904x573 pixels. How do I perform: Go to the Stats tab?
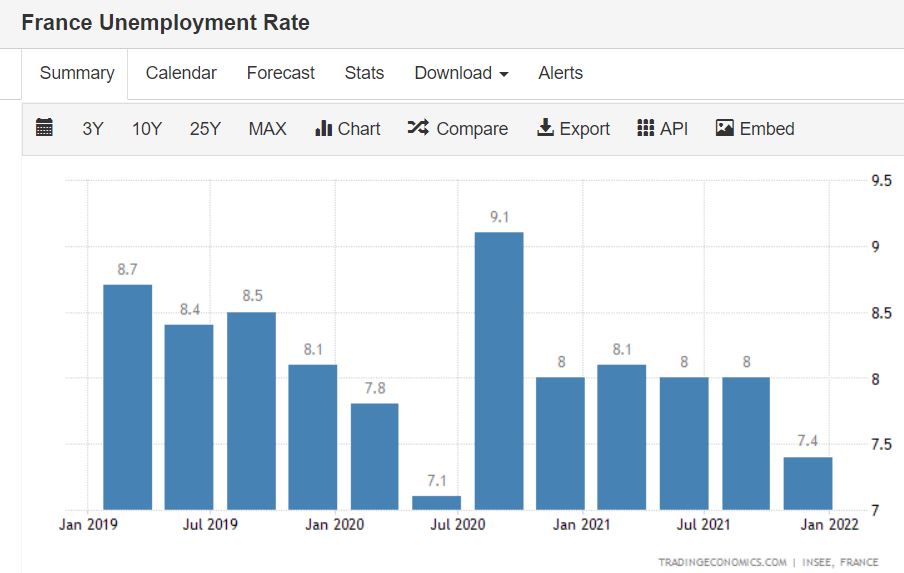pyautogui.click(x=364, y=73)
